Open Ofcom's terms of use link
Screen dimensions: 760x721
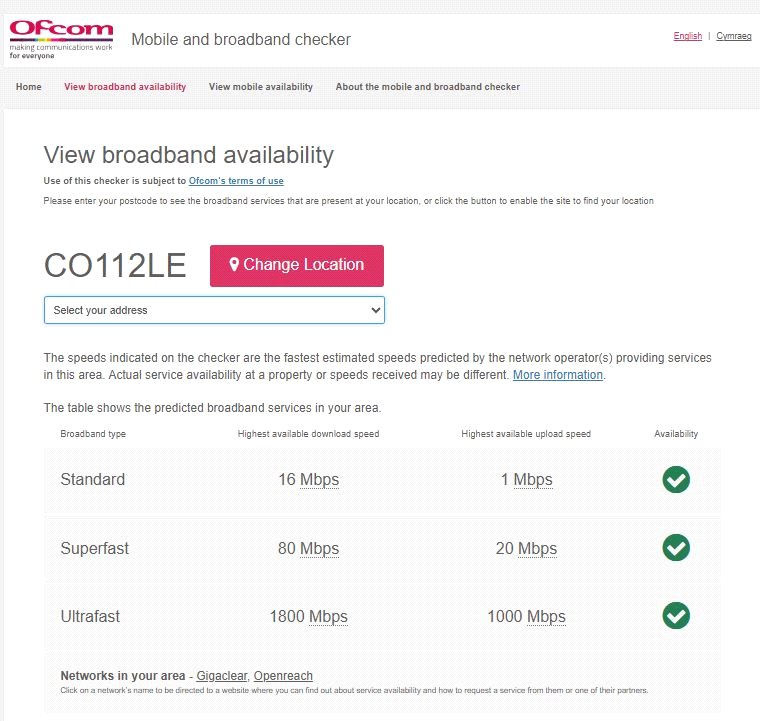click(x=236, y=181)
